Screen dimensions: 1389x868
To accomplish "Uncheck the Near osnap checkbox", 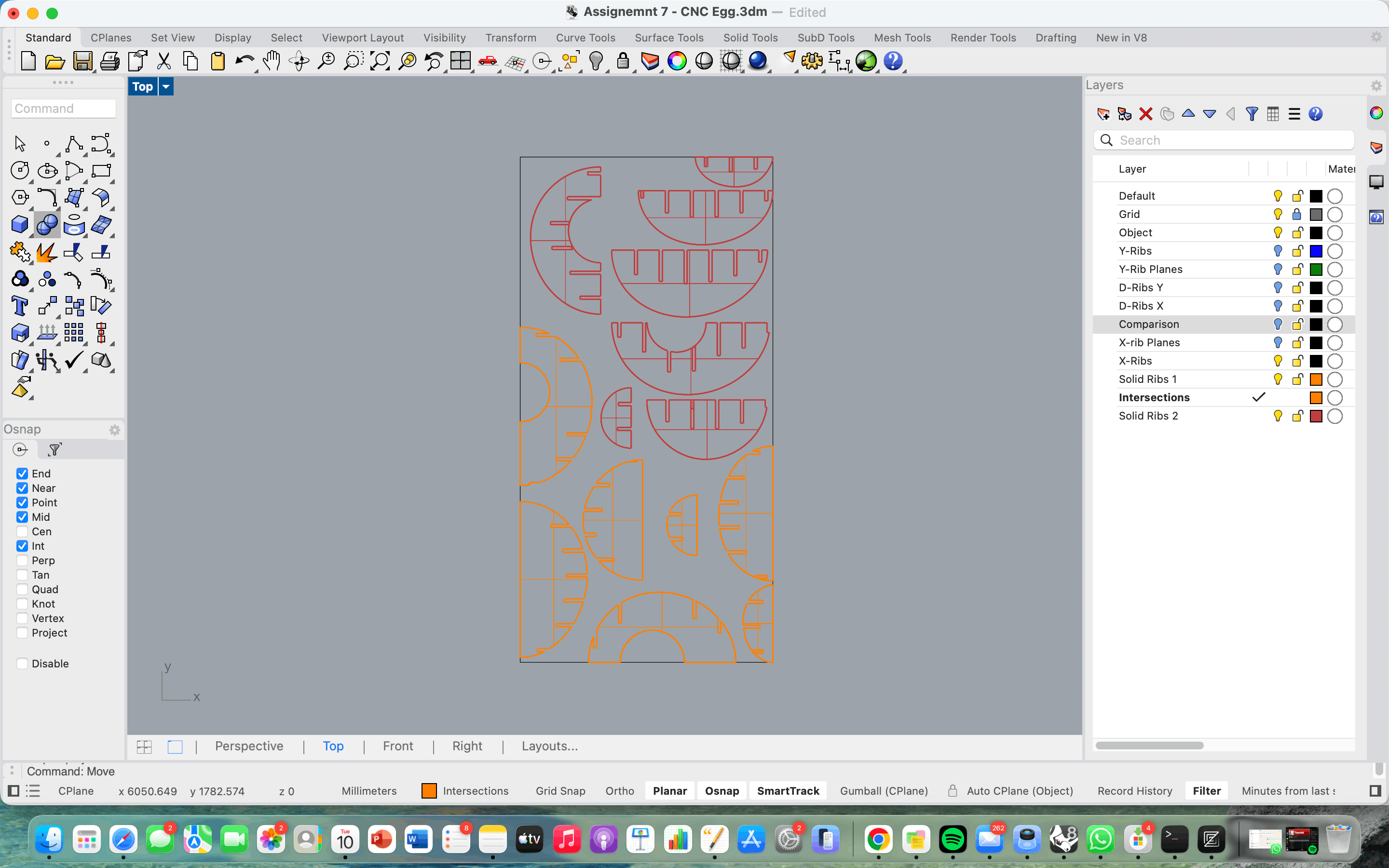I will (22, 488).
